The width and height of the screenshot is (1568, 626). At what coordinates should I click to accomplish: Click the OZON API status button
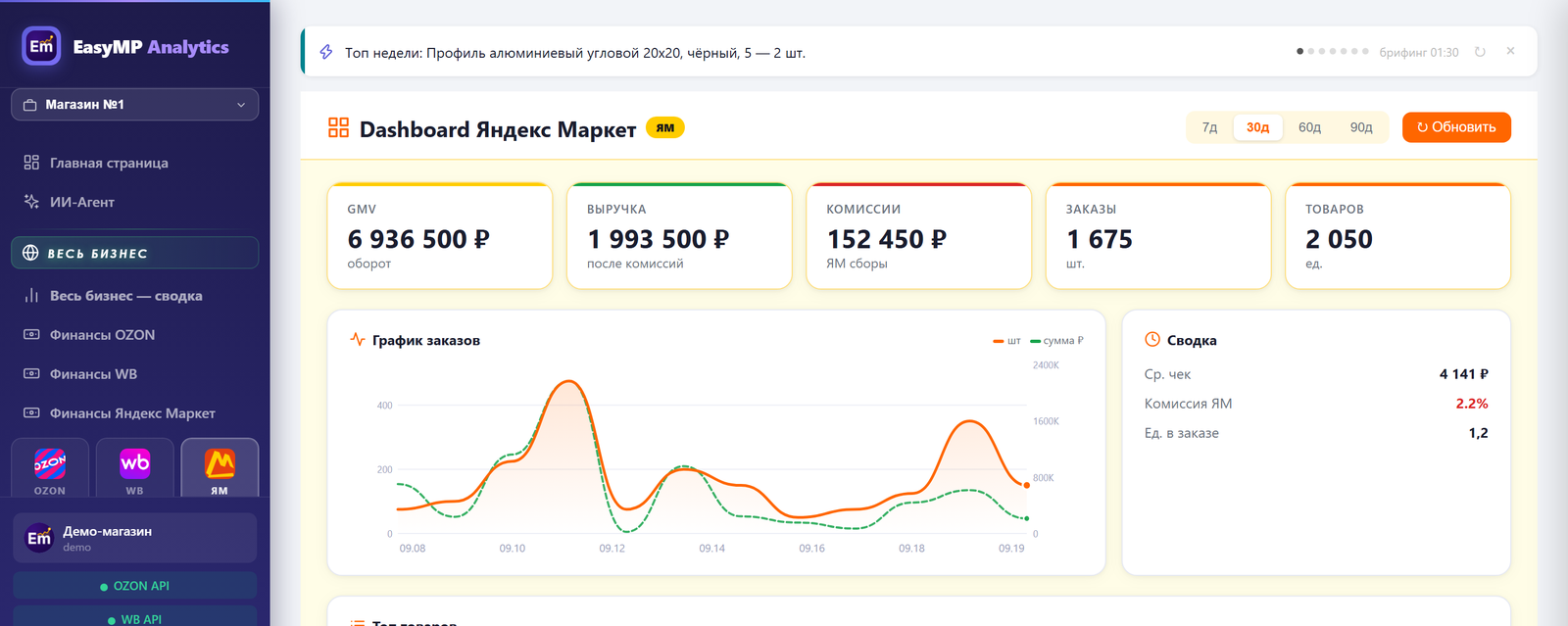tap(135, 586)
